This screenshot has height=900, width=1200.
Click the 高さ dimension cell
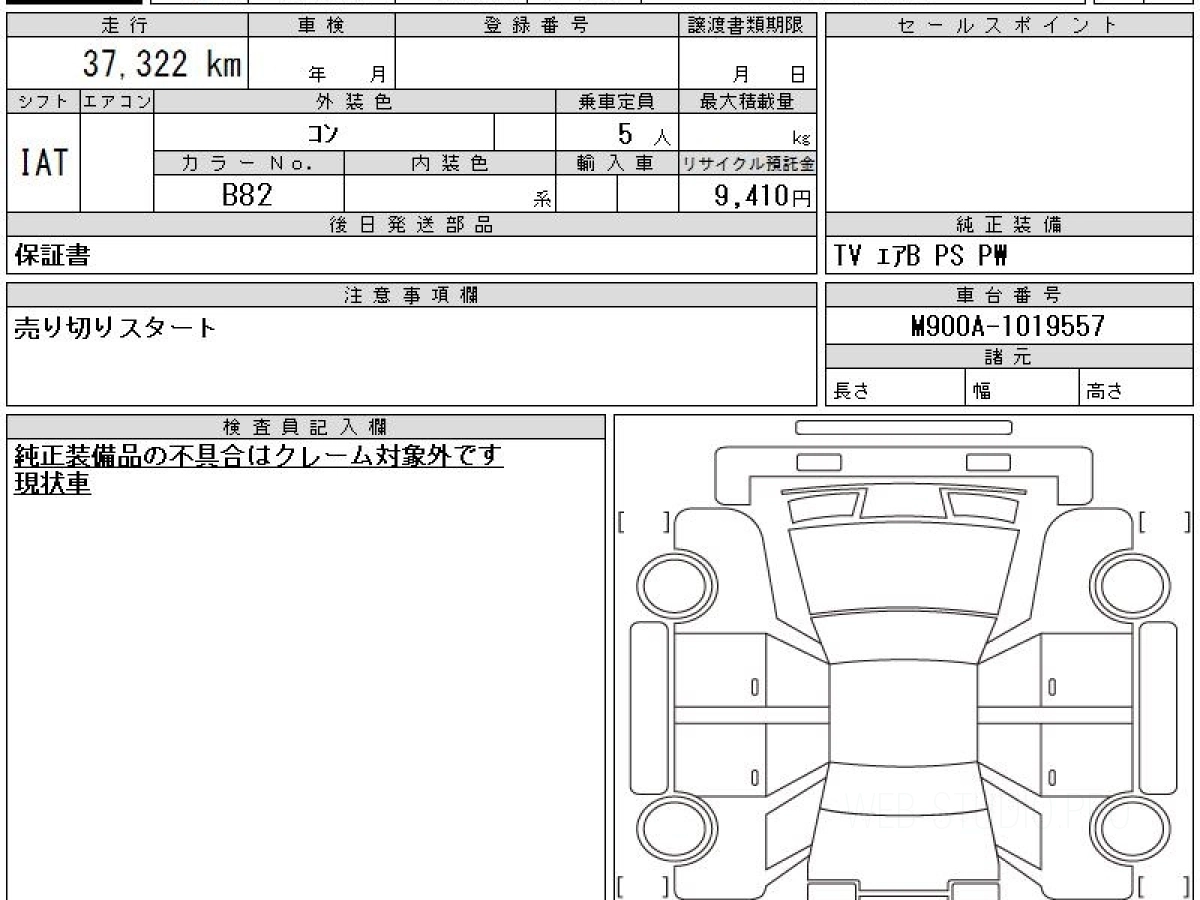click(x=1136, y=388)
